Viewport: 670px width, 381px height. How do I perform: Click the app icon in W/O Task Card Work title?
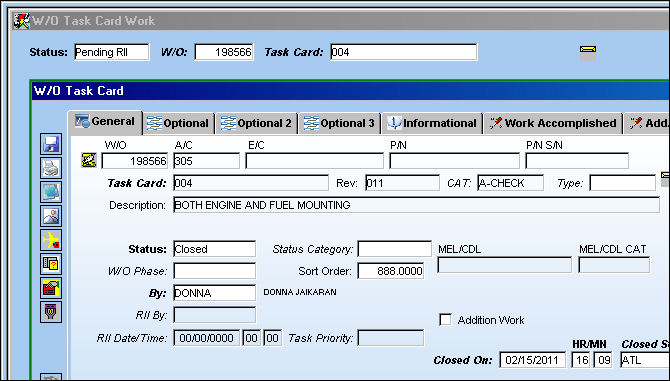coord(21,21)
